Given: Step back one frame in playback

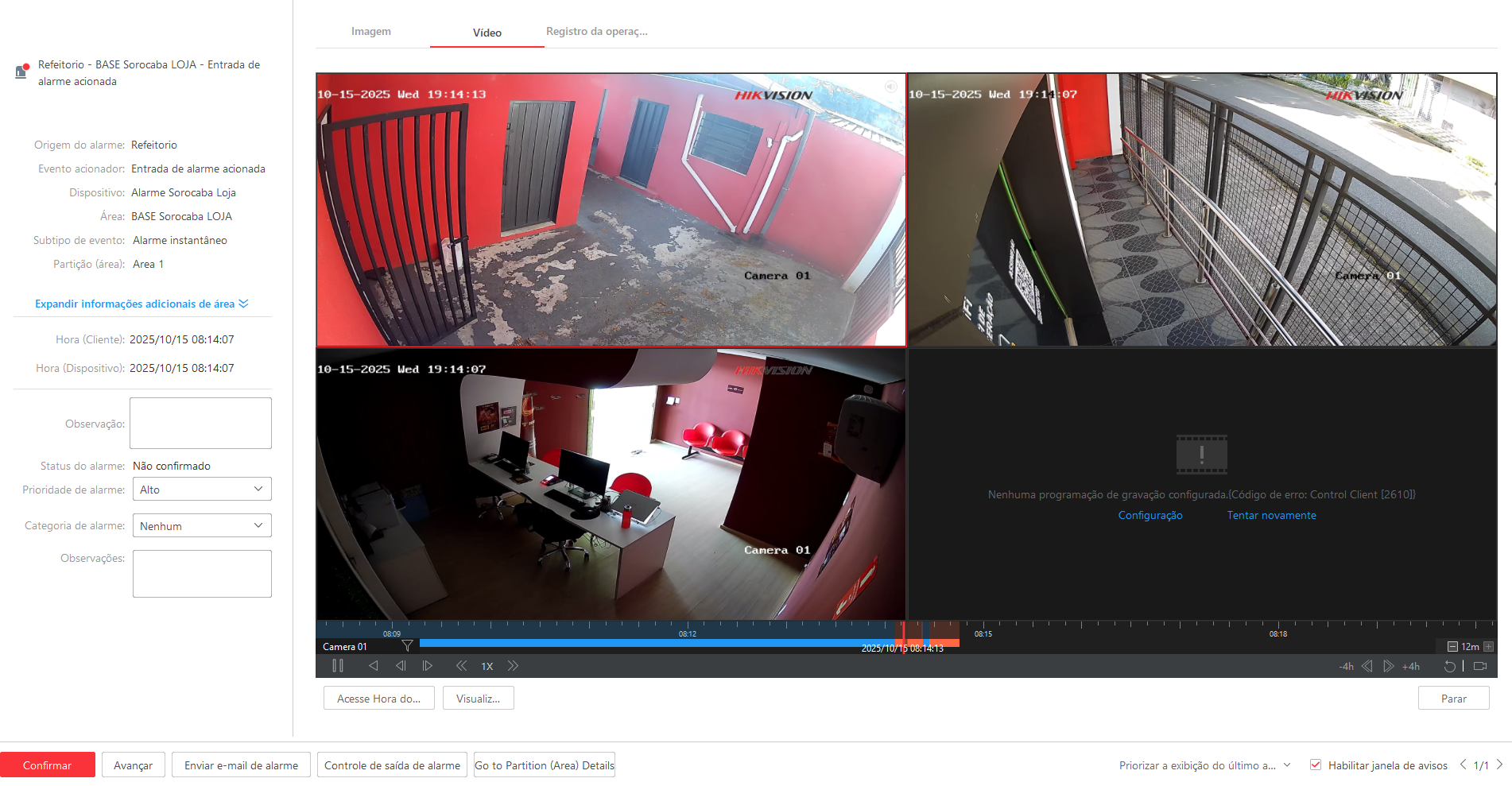Looking at the screenshot, I should pos(401,666).
